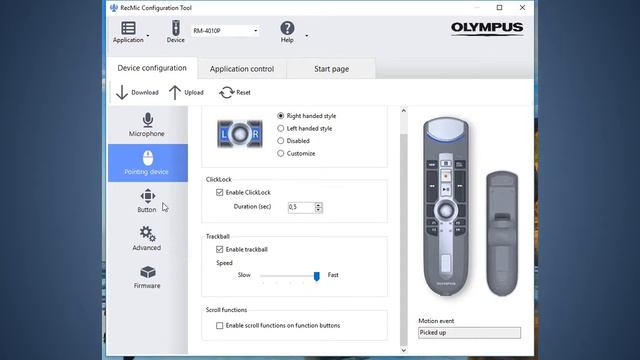Decrease ClickLock duration with down arrow
The width and height of the screenshot is (640, 360).
[318, 210]
